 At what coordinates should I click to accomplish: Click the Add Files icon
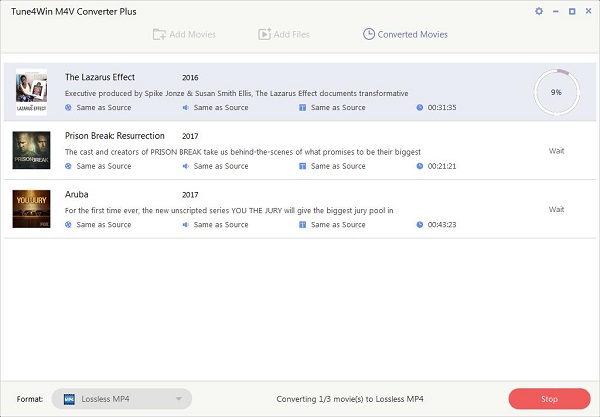pyautogui.click(x=264, y=34)
